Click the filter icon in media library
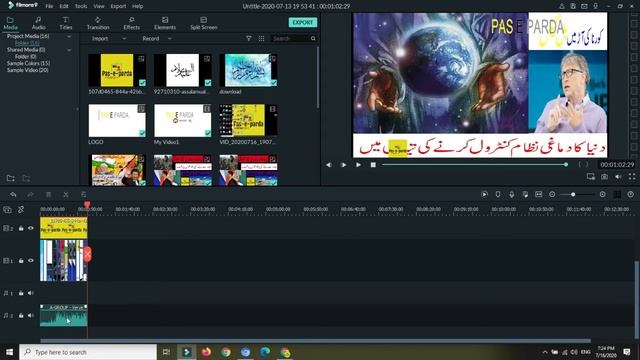The width and height of the screenshot is (640, 360). tap(249, 38)
